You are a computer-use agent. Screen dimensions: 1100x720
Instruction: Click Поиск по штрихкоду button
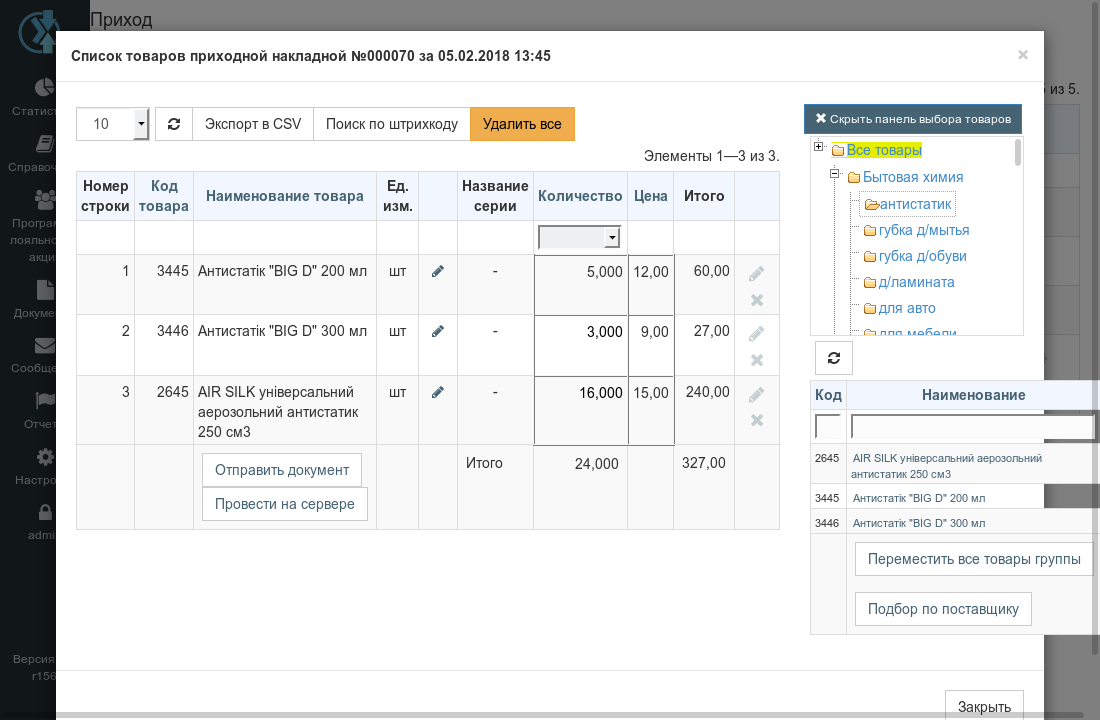pyautogui.click(x=391, y=124)
